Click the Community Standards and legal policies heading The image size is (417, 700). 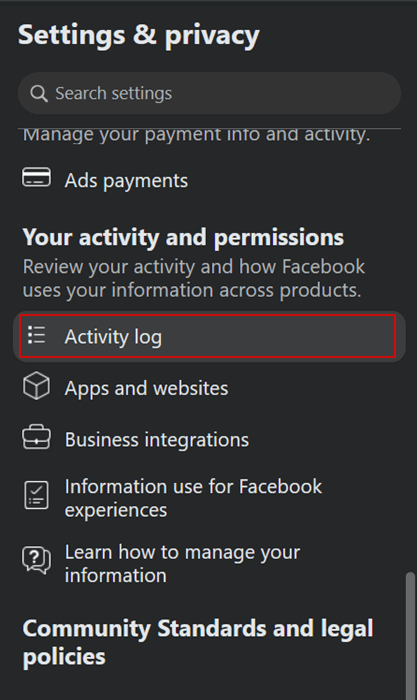click(x=198, y=642)
